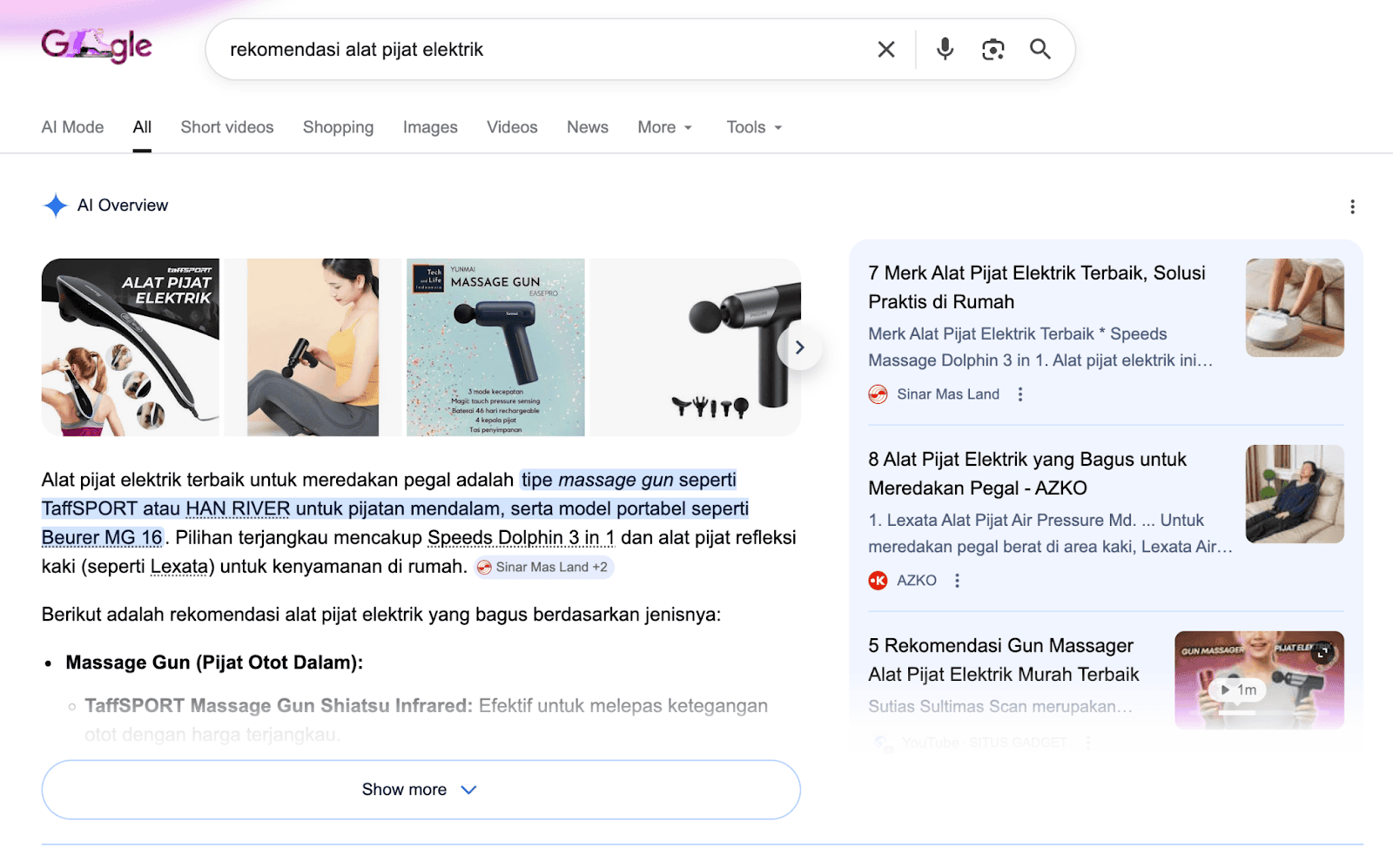Clear the search box with the X icon
This screenshot has width=1393, height=868.
pyautogui.click(x=886, y=50)
